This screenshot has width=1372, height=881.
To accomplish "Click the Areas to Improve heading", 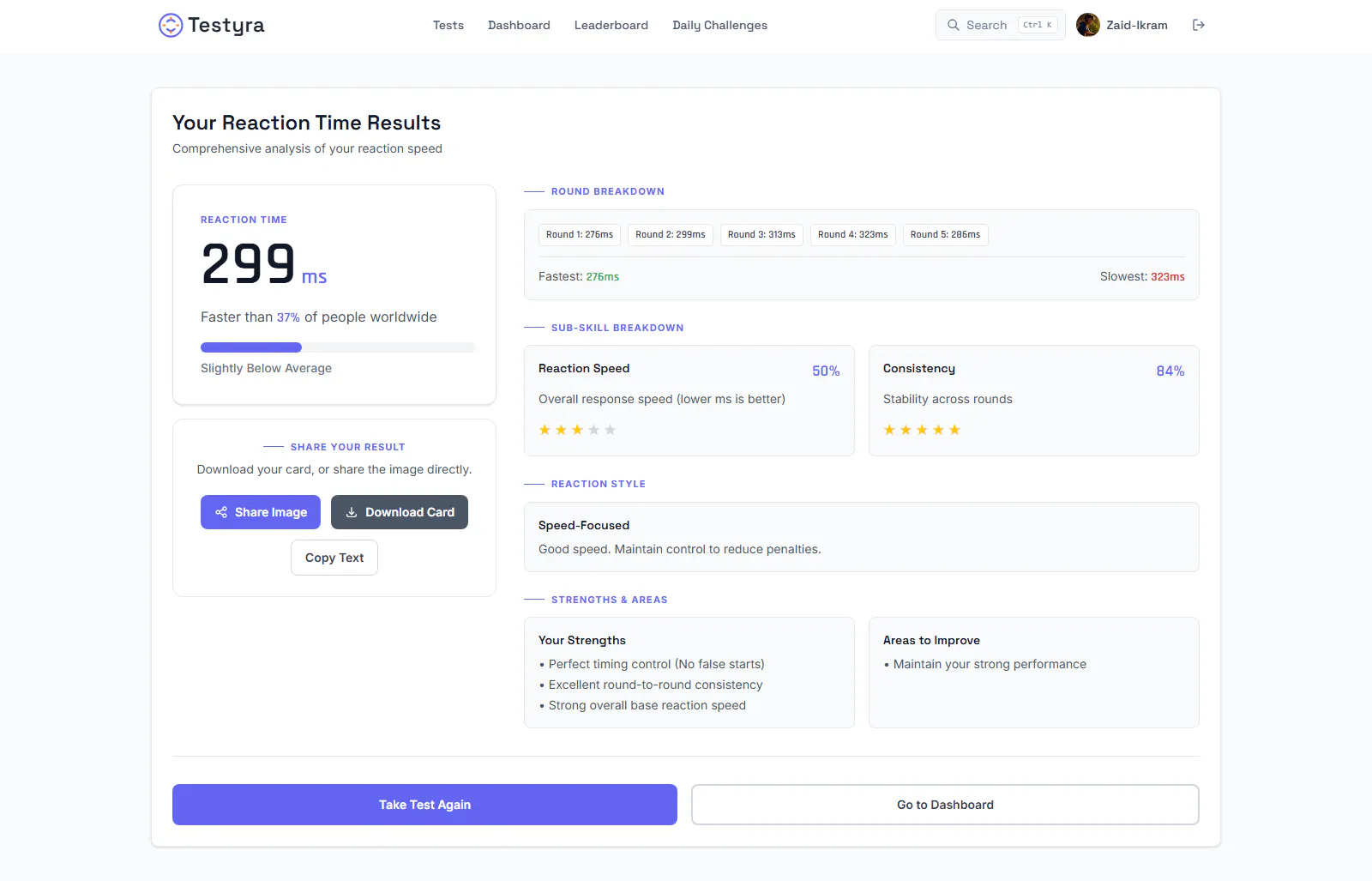I will (931, 640).
